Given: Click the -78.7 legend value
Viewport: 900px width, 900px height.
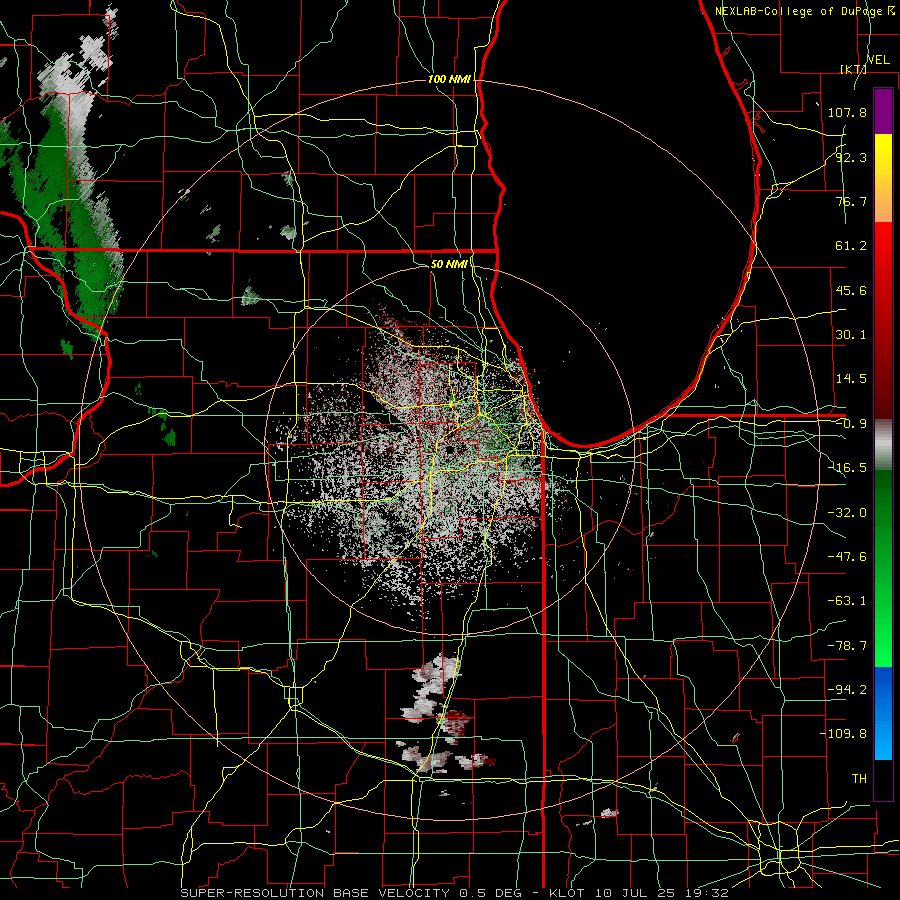Looking at the screenshot, I should click(847, 646).
